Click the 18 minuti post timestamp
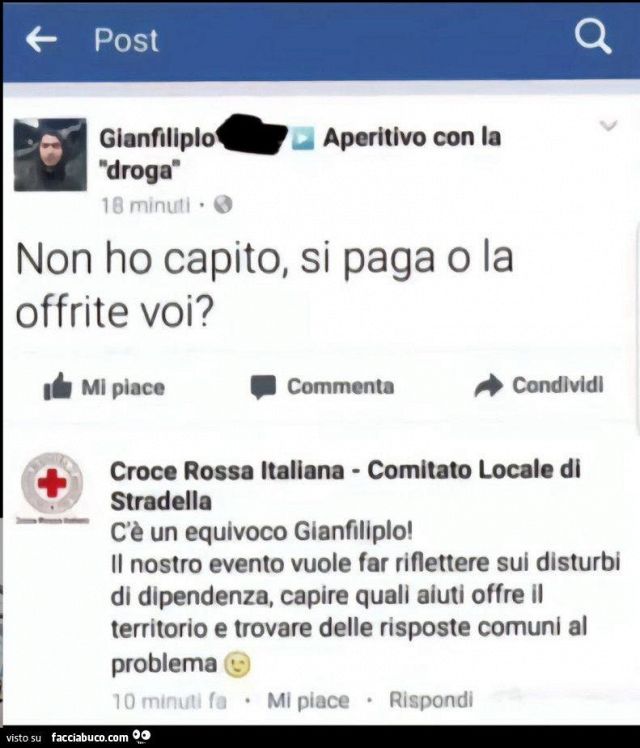Screen dimensions: 640x748 145,206
